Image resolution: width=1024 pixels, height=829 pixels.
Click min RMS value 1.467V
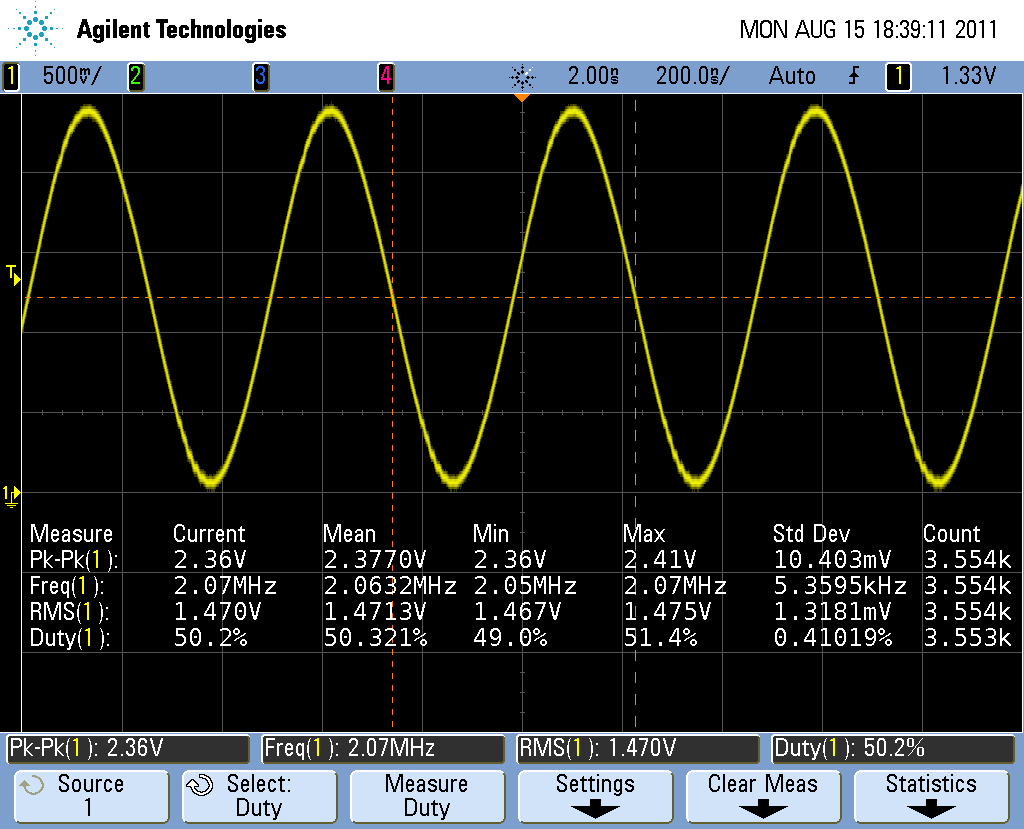[x=517, y=612]
